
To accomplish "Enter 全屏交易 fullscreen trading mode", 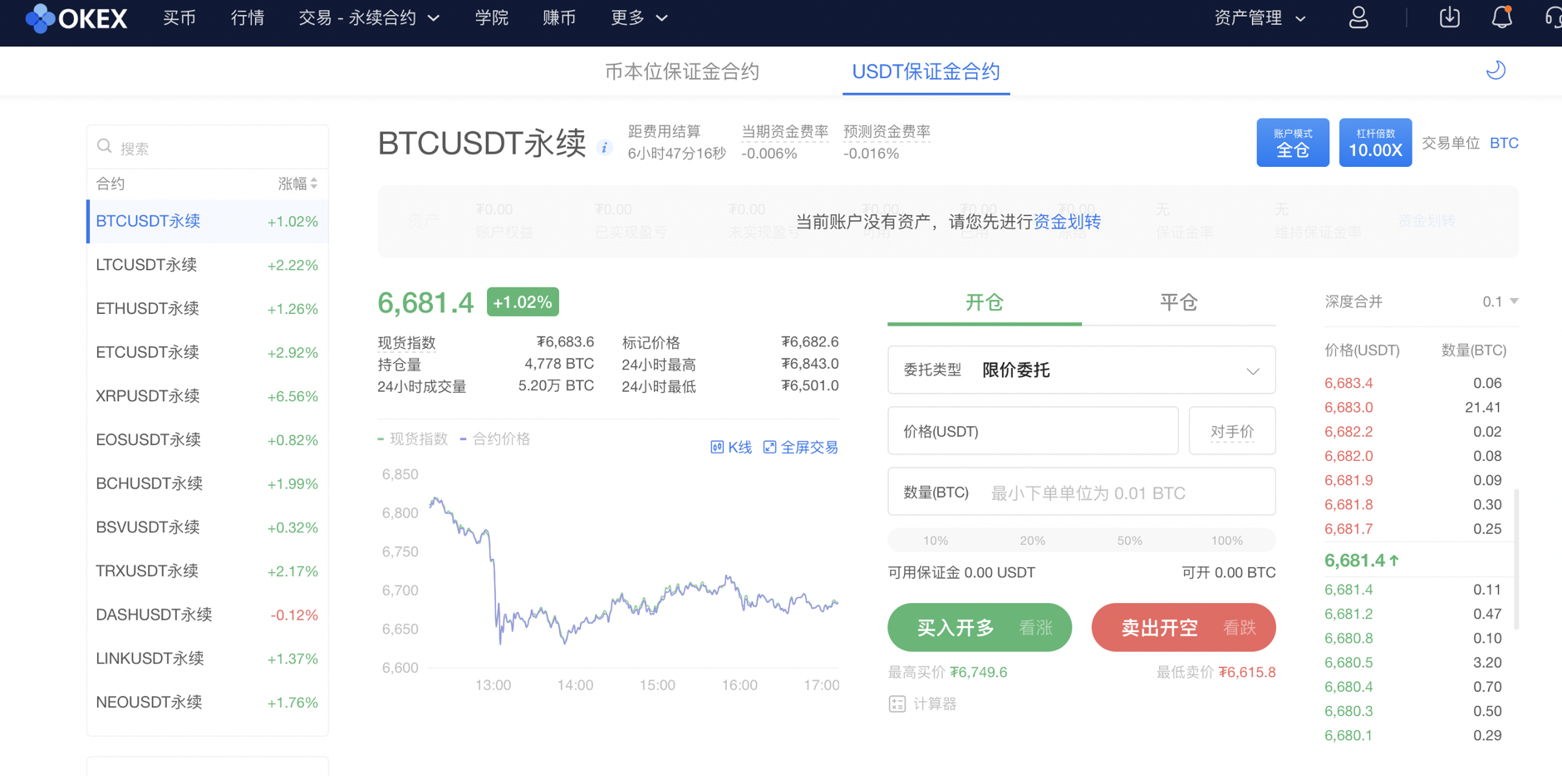I will pos(800,447).
